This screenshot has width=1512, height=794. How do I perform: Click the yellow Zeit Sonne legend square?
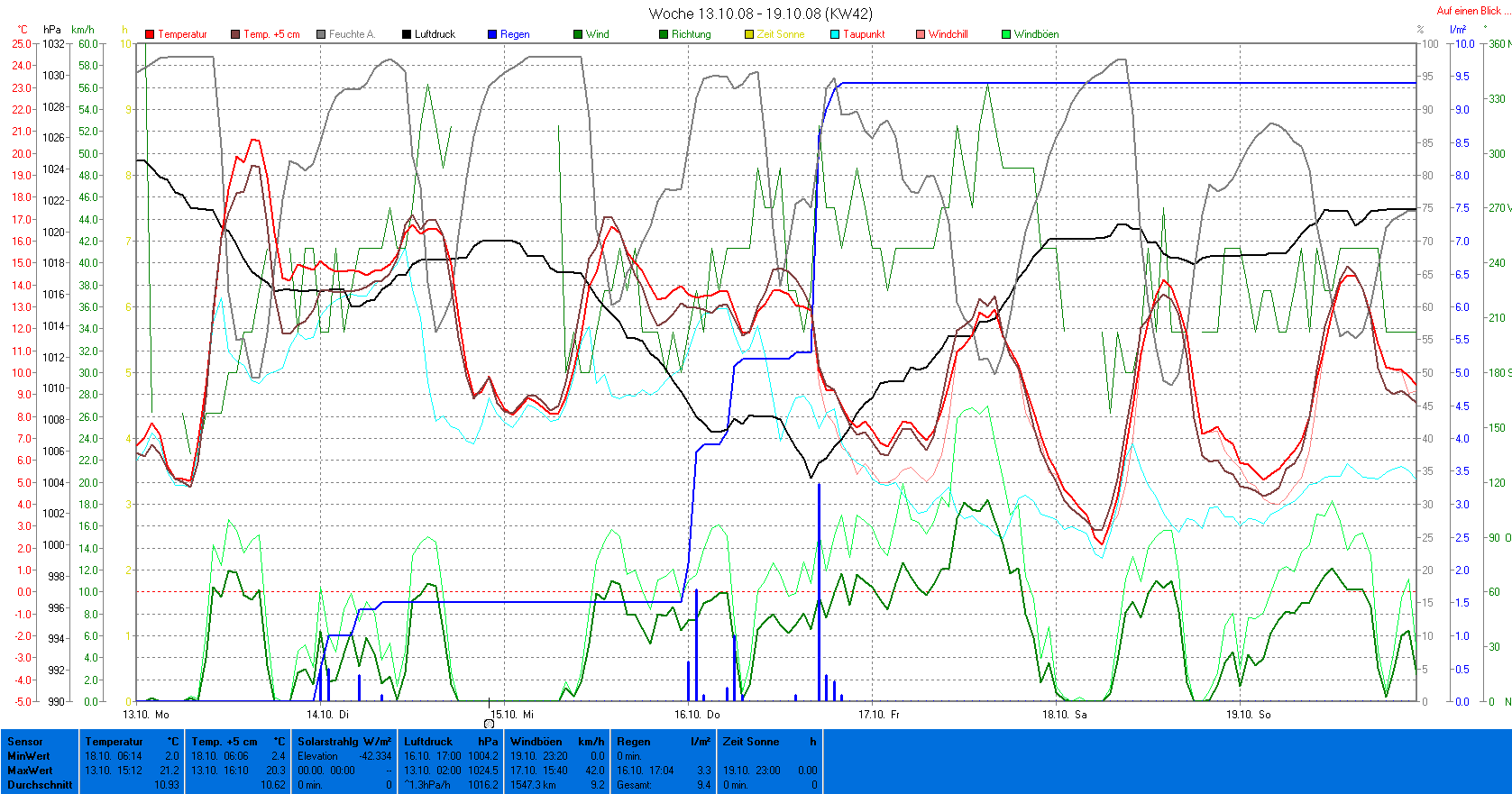tap(749, 34)
